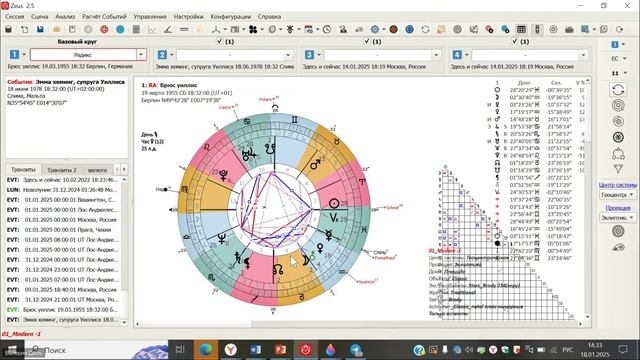
Task: Open Yandex Browser from the taskbar
Action: pos(231,350)
